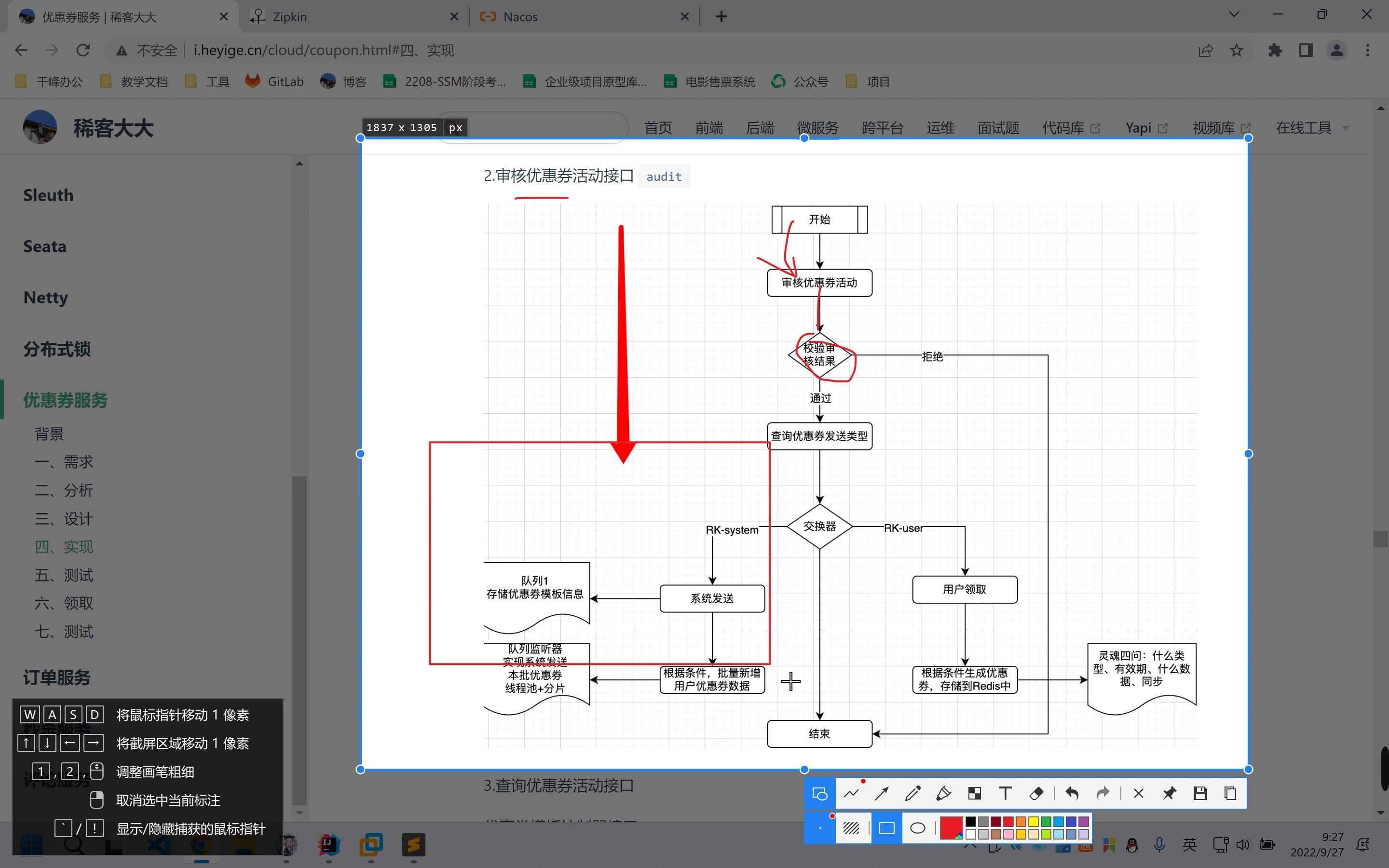Open the 电影售票系统 bookmark
1389x868 pixels.
[709, 81]
